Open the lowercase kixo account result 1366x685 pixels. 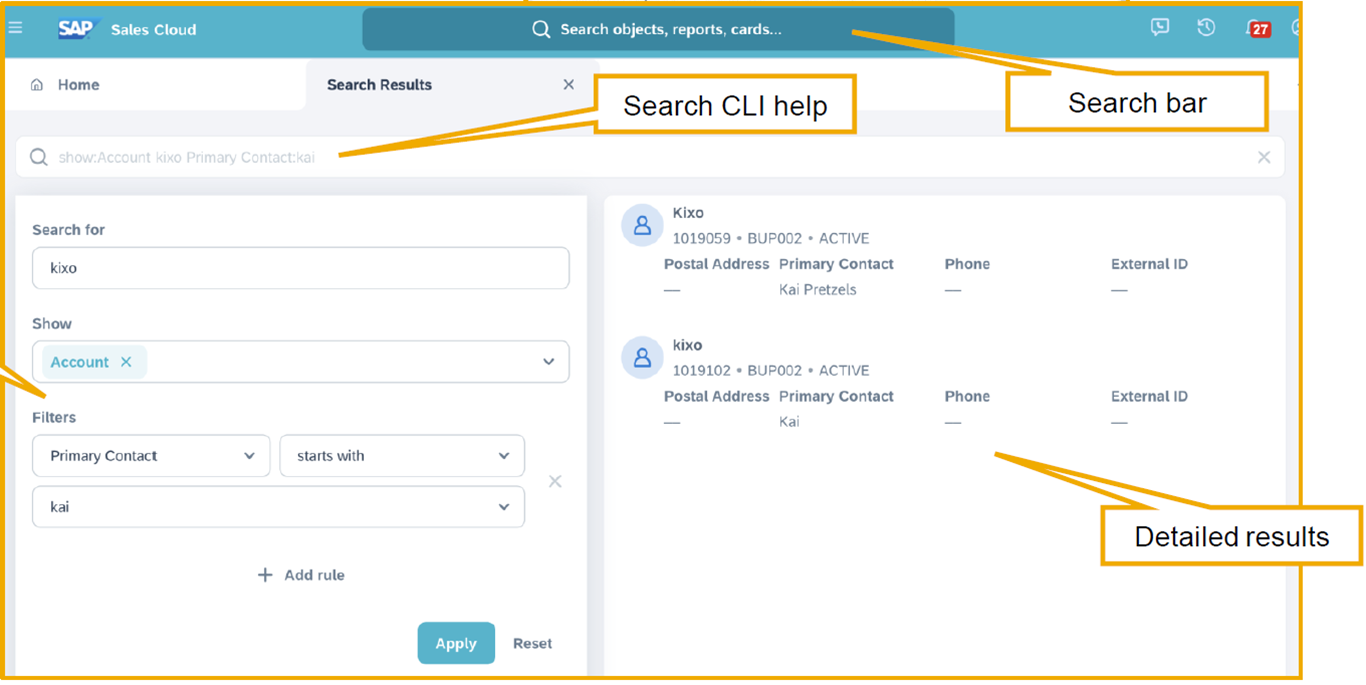click(687, 345)
